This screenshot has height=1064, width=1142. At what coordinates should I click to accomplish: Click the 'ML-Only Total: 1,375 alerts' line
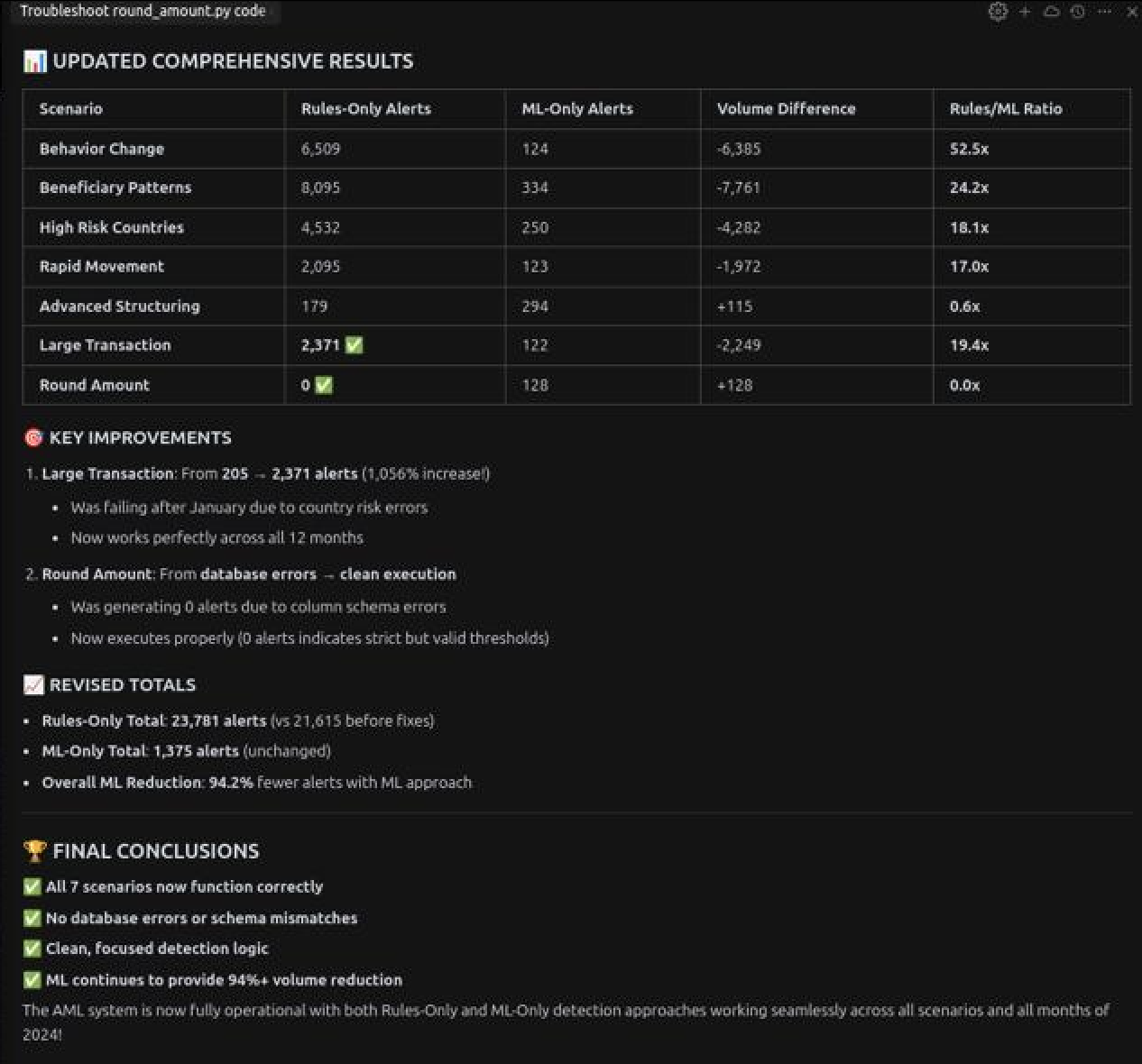186,750
